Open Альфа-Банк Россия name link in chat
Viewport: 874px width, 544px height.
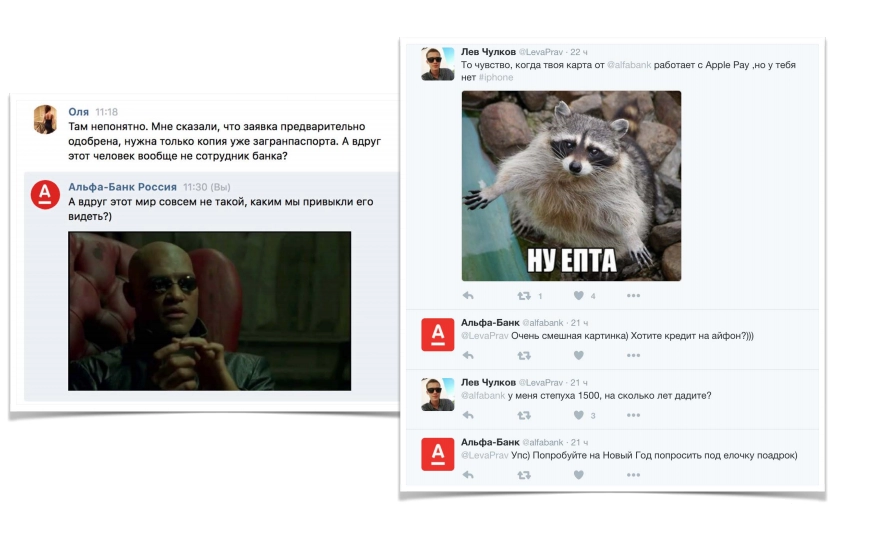click(x=122, y=187)
